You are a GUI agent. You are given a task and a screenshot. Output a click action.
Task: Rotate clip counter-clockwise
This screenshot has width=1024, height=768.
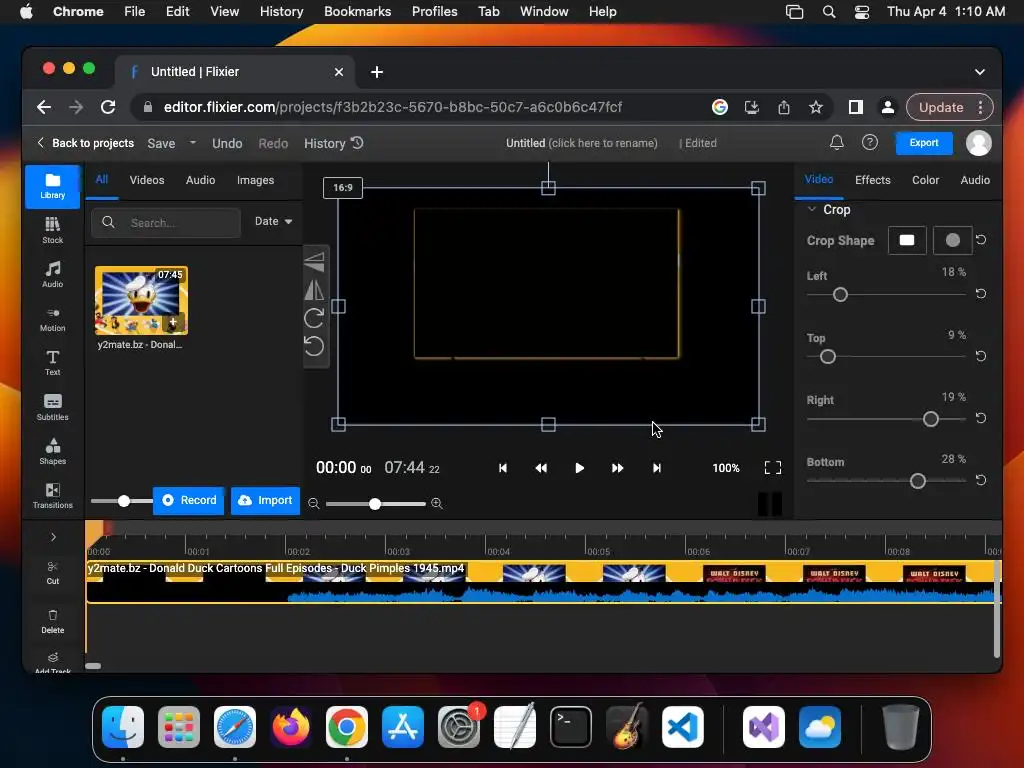pos(314,346)
